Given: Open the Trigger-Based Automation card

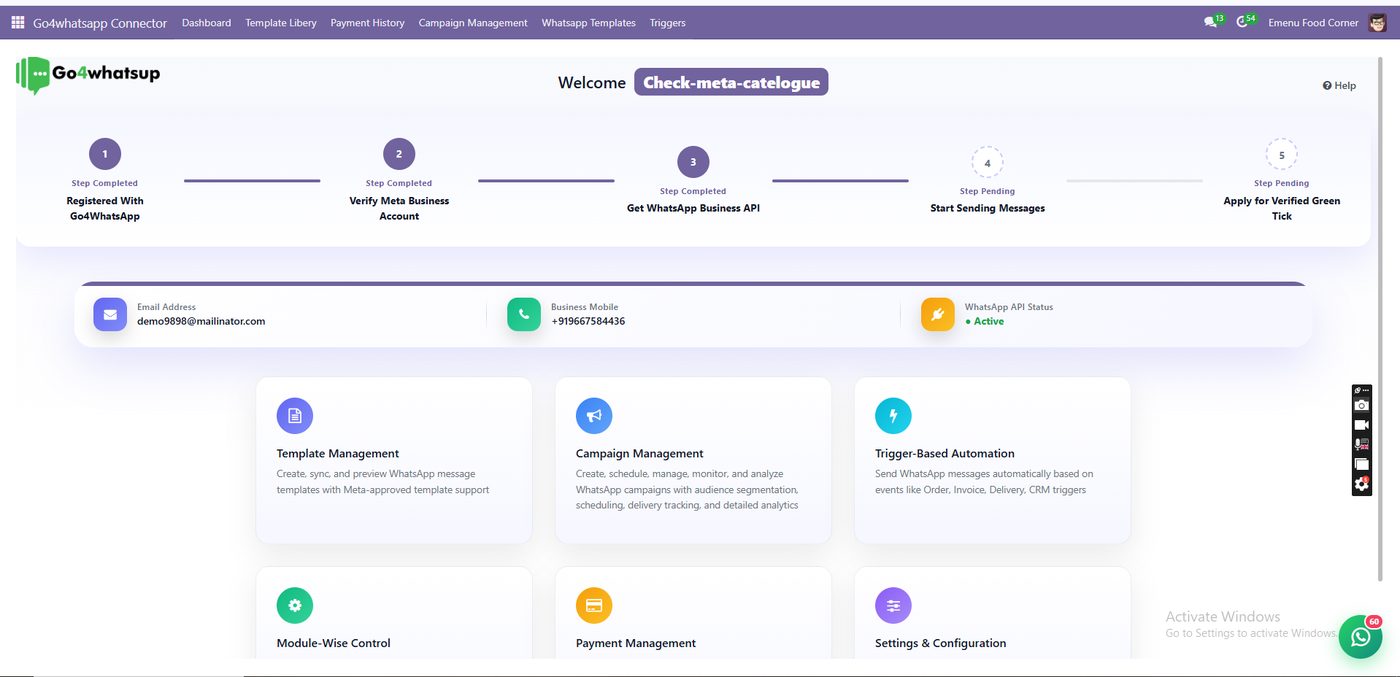Looking at the screenshot, I should click(x=992, y=460).
